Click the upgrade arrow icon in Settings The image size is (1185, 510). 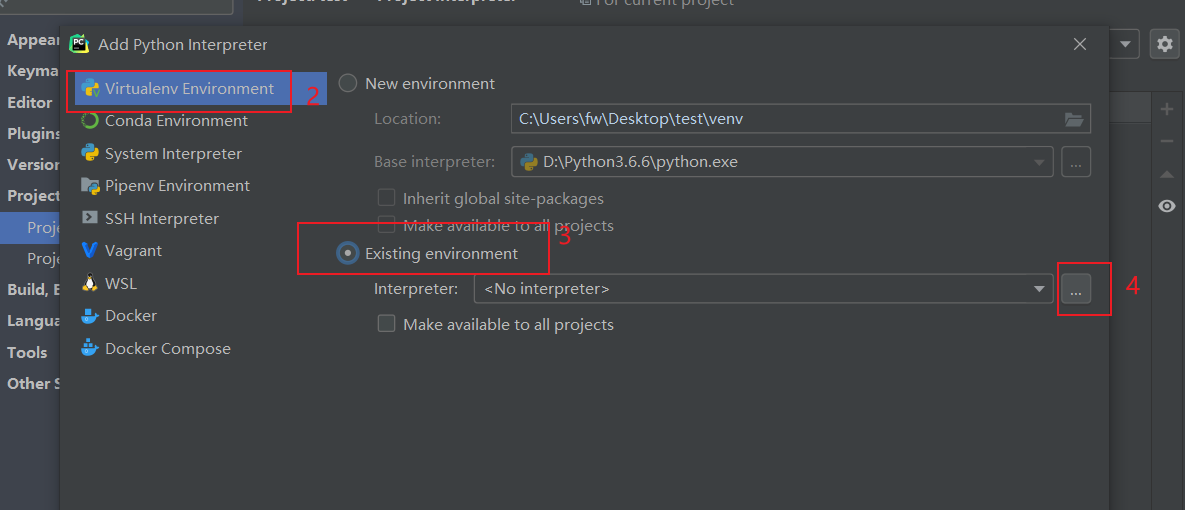click(1166, 175)
